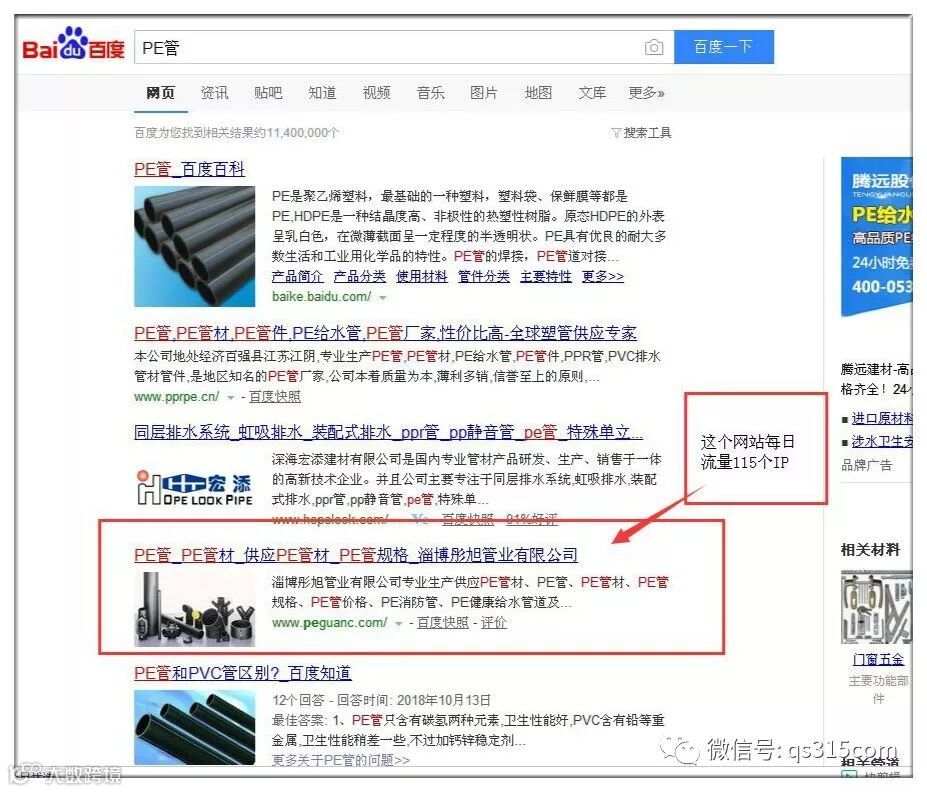This screenshot has height=792, width=927.
Task: Open the 知道 tab
Action: (322, 93)
